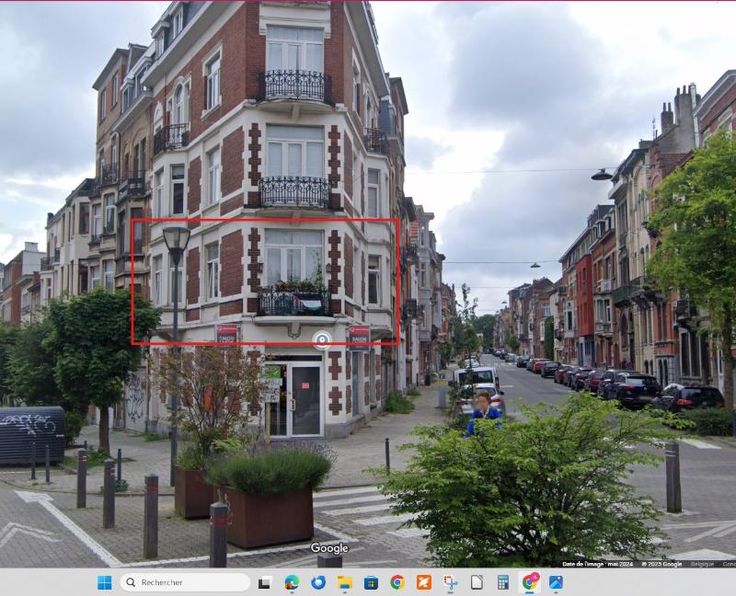Switch to Chrome window with notification badge
736x596 pixels.
[x=530, y=582]
